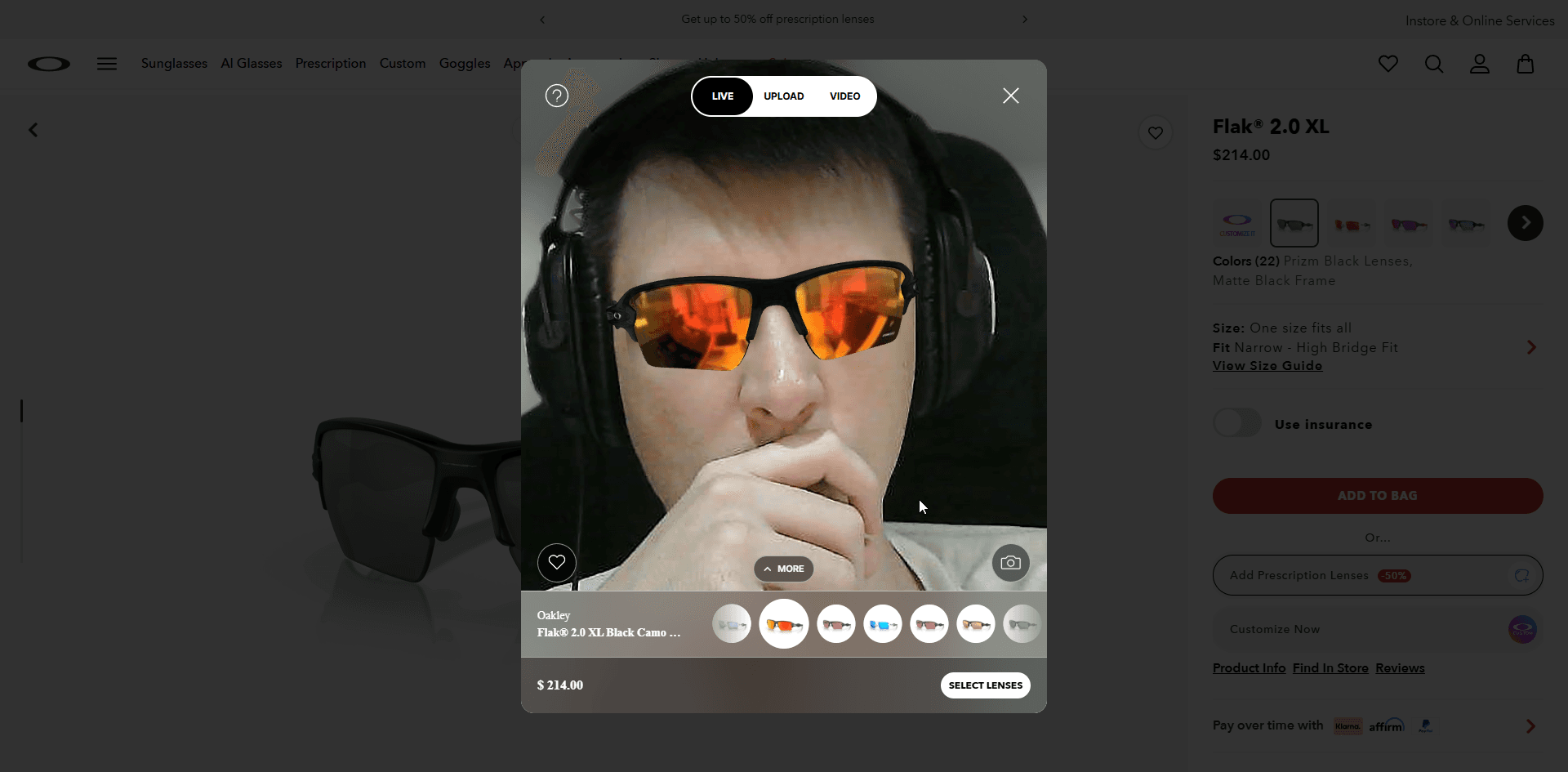Switch to the UPLOAD tab
The height and width of the screenshot is (772, 1568).
pyautogui.click(x=783, y=96)
